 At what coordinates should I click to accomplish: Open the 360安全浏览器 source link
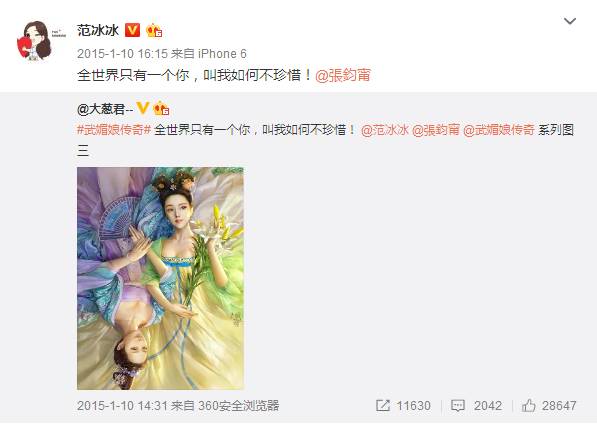(x=238, y=406)
